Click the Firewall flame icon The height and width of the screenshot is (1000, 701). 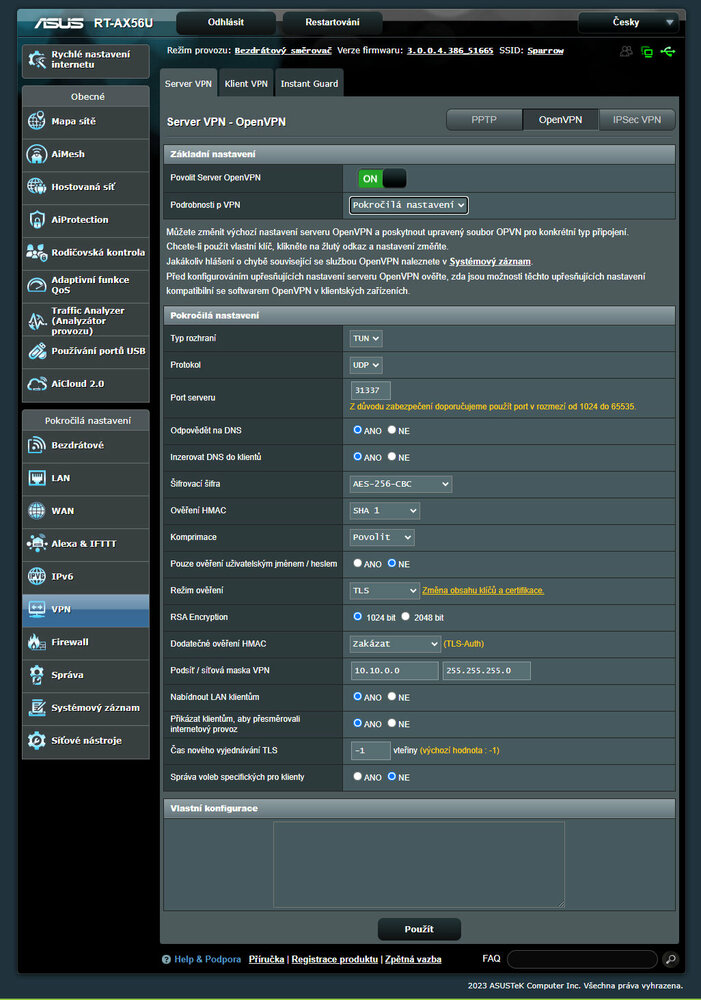[36, 642]
